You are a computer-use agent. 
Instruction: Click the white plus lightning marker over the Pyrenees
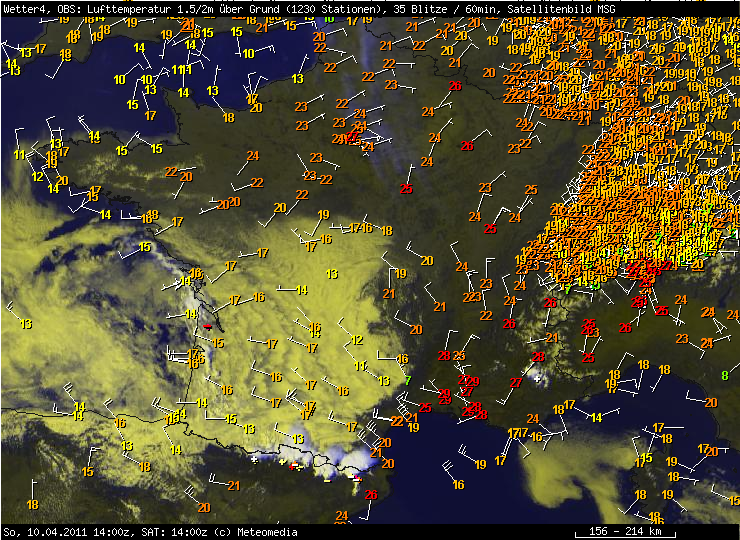click(254, 459)
